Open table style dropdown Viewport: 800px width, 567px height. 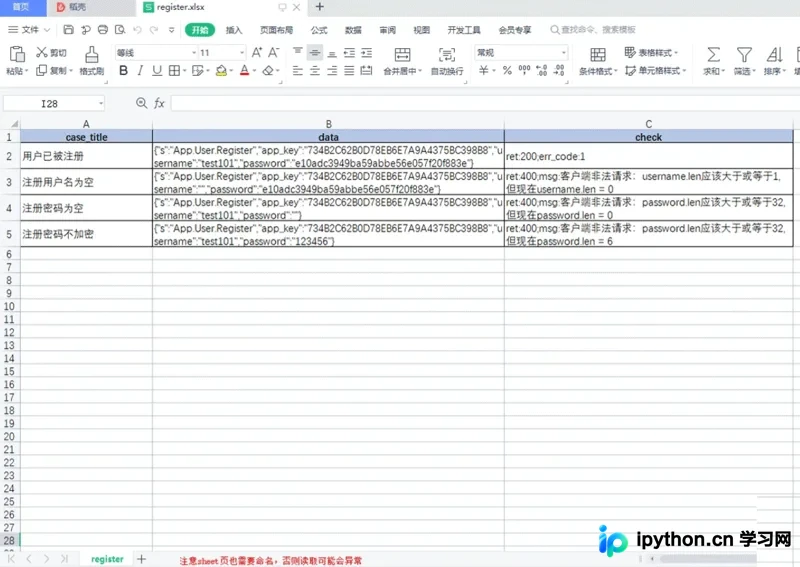tap(652, 53)
